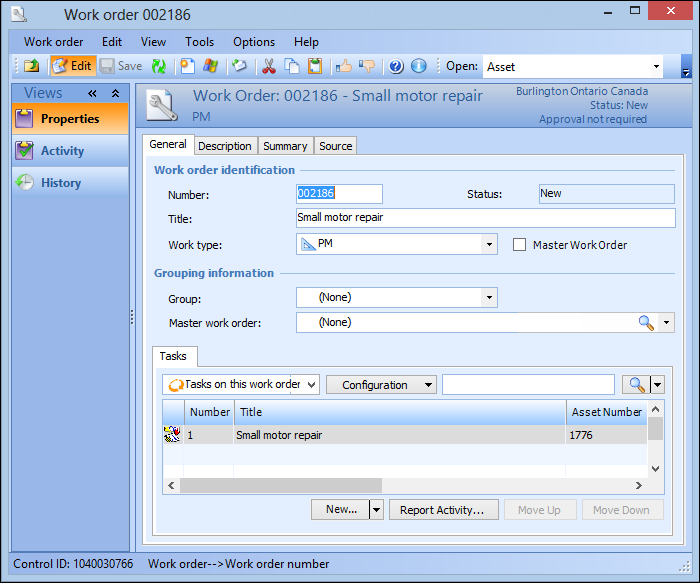Click the Help question mark icon
The image size is (700, 583).
pyautogui.click(x=396, y=66)
